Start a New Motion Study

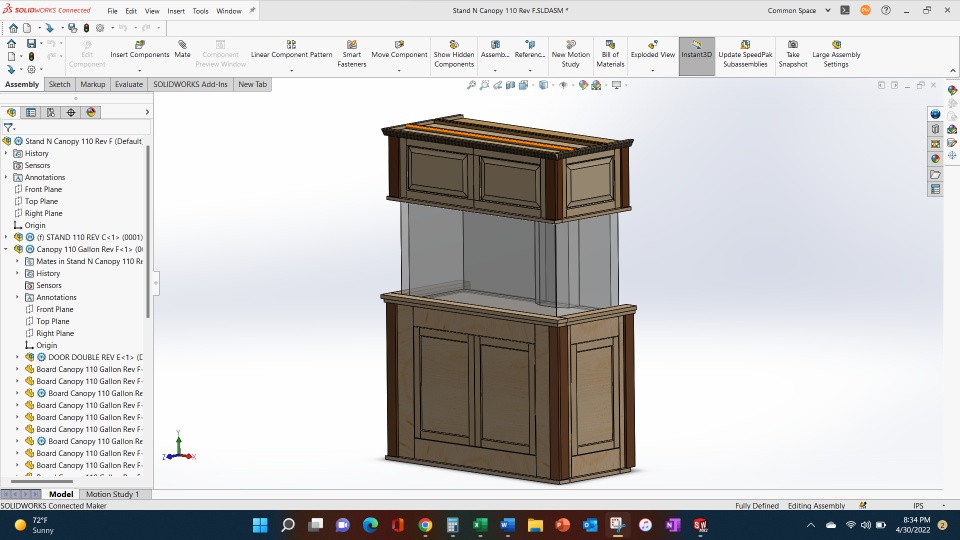coord(571,54)
